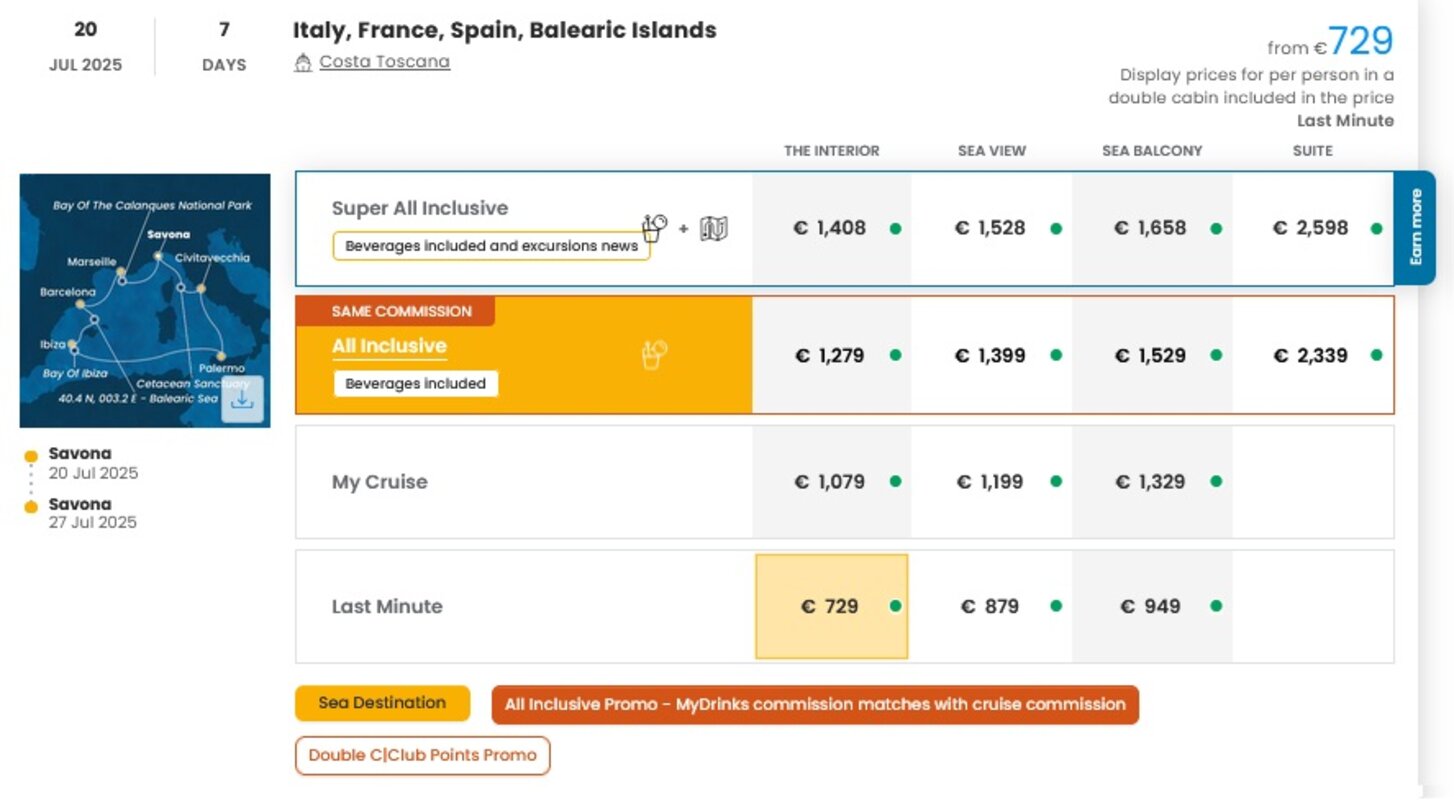Choose All Inclusive Sea Balcony €1,529
This screenshot has height=800, width=1454.
pos(1152,355)
